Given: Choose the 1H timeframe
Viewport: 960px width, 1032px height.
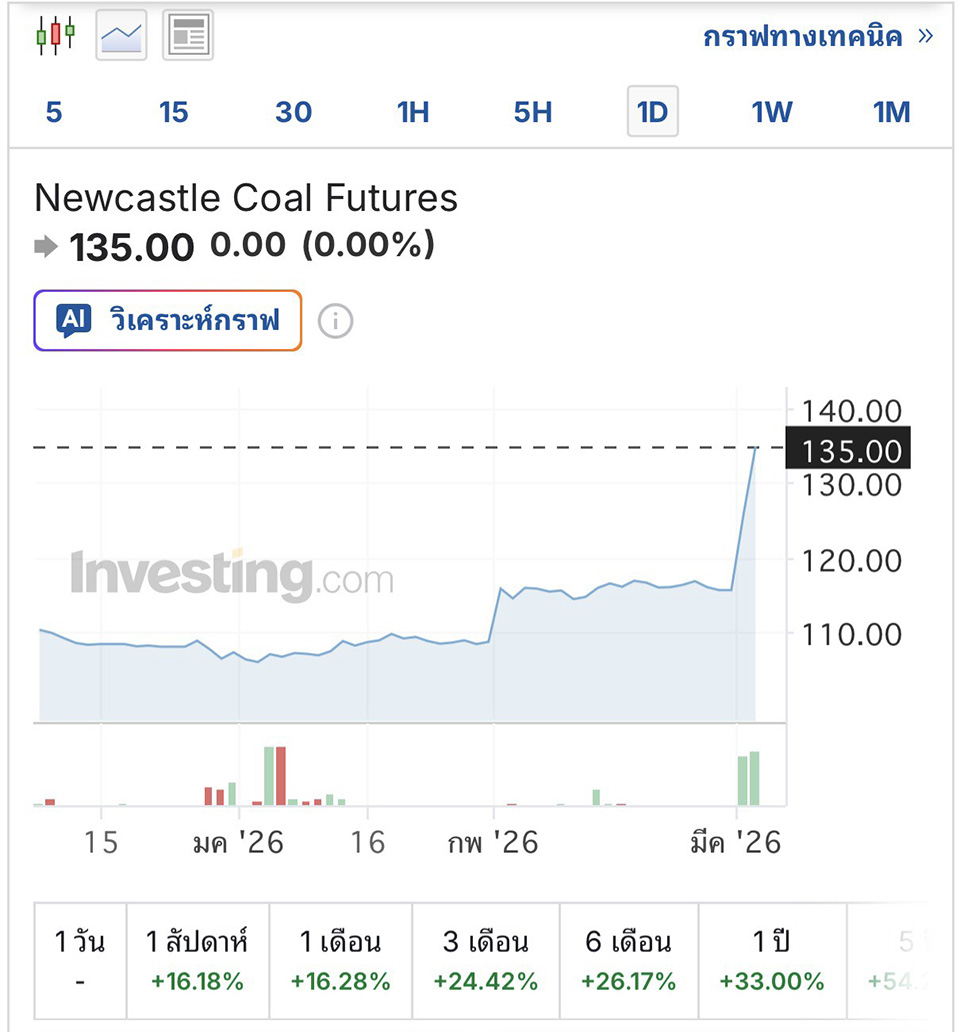Looking at the screenshot, I should pyautogui.click(x=413, y=112).
